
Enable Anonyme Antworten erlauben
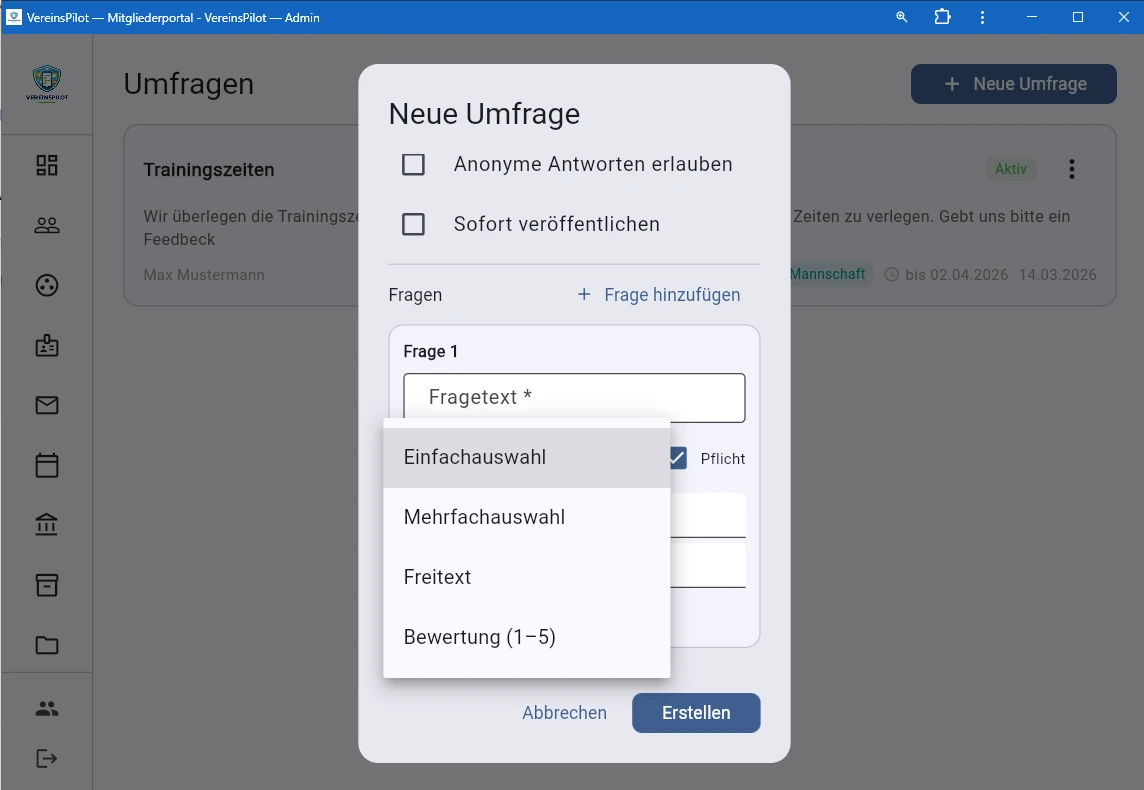413,165
